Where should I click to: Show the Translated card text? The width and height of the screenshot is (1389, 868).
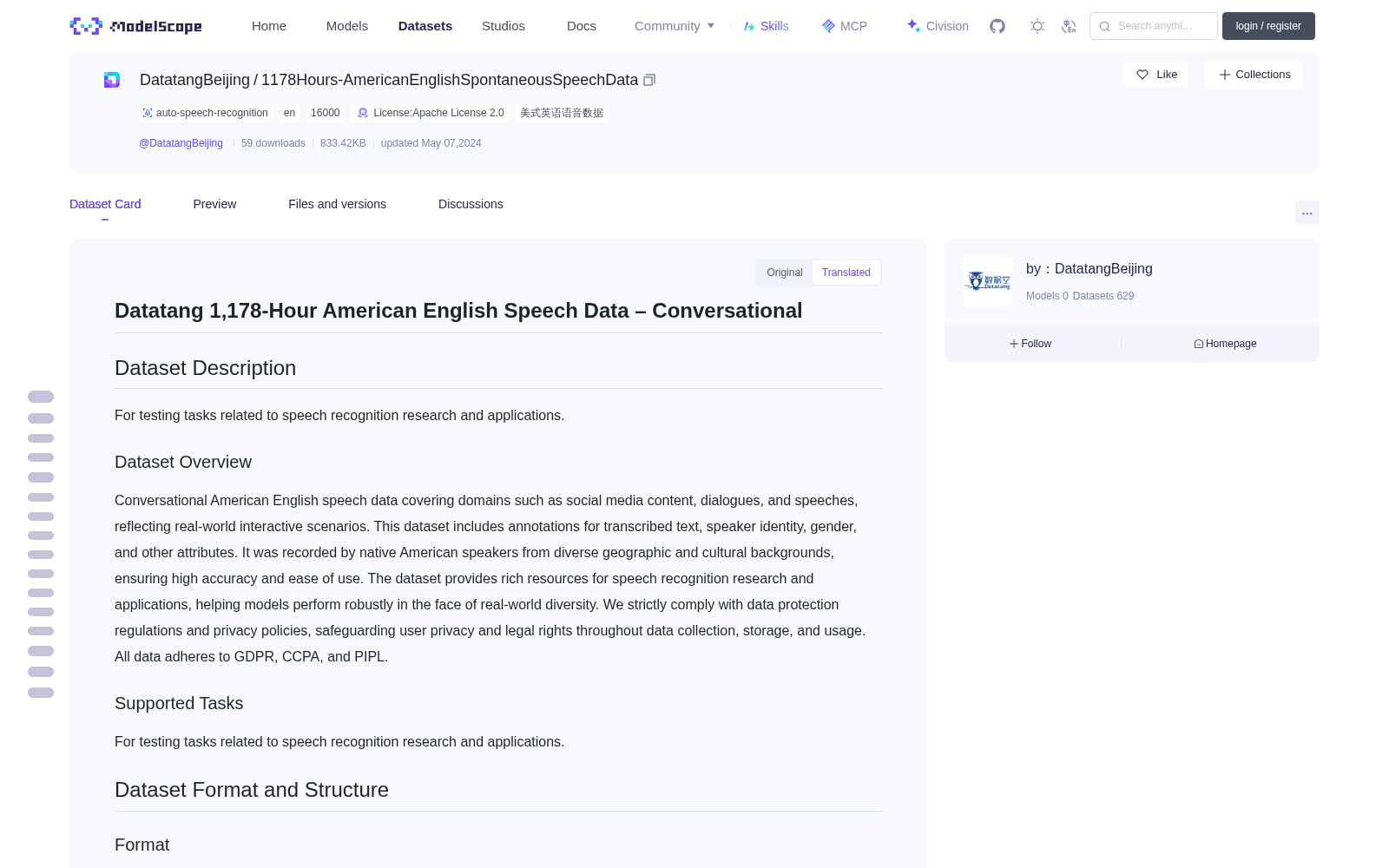coord(846,273)
